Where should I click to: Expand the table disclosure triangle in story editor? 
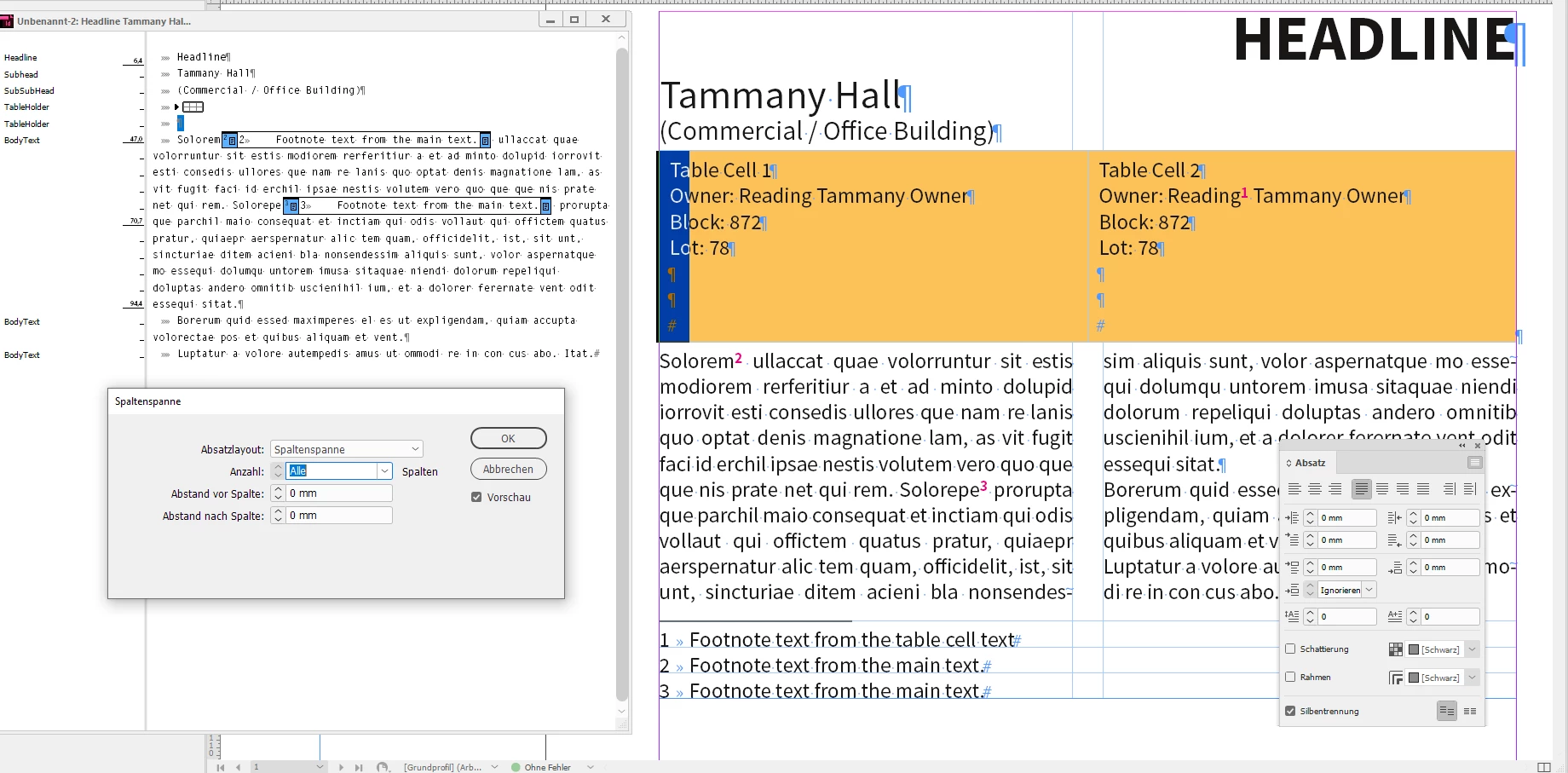click(x=176, y=107)
